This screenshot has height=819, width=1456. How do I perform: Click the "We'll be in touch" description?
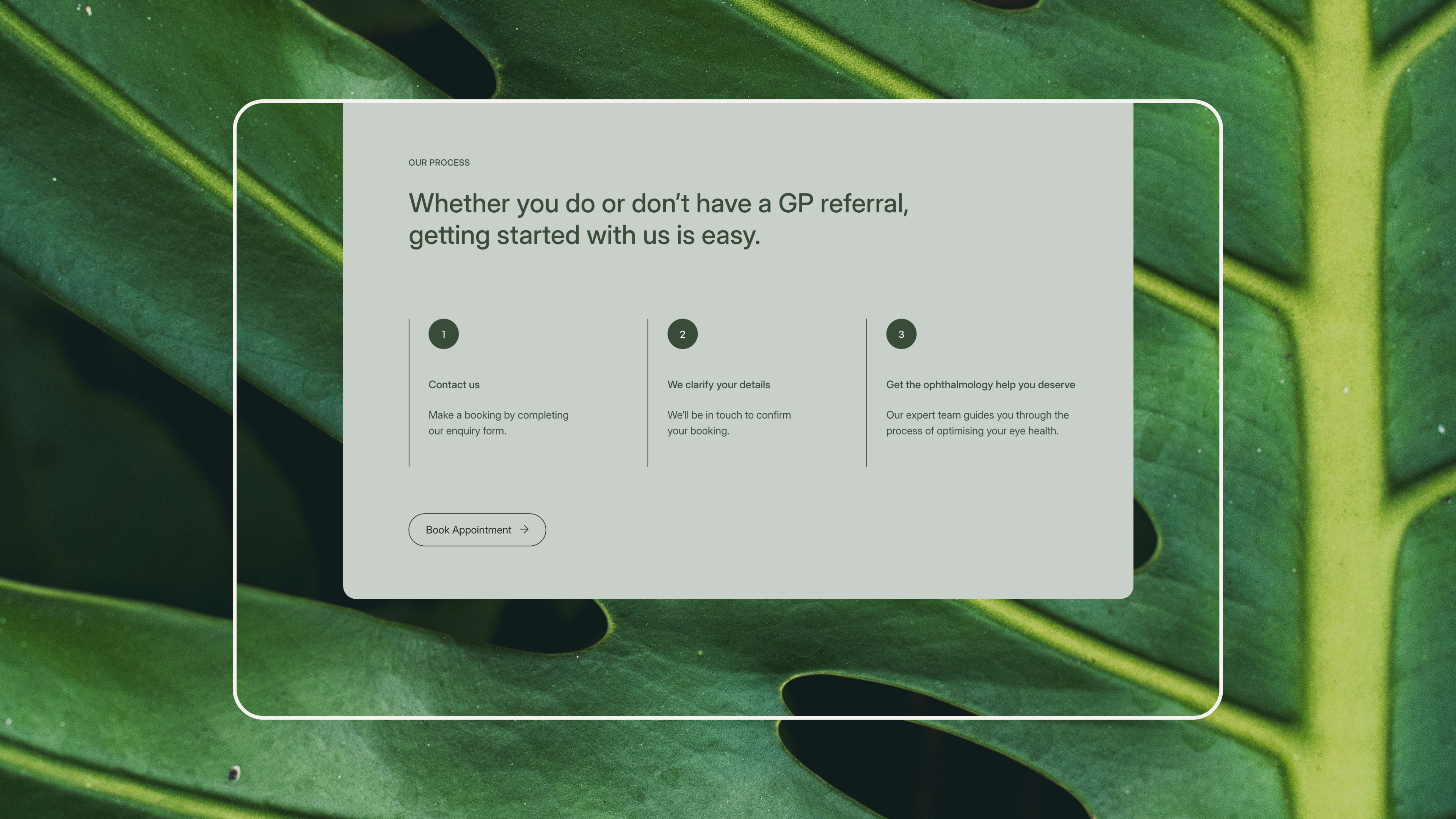pos(729,423)
